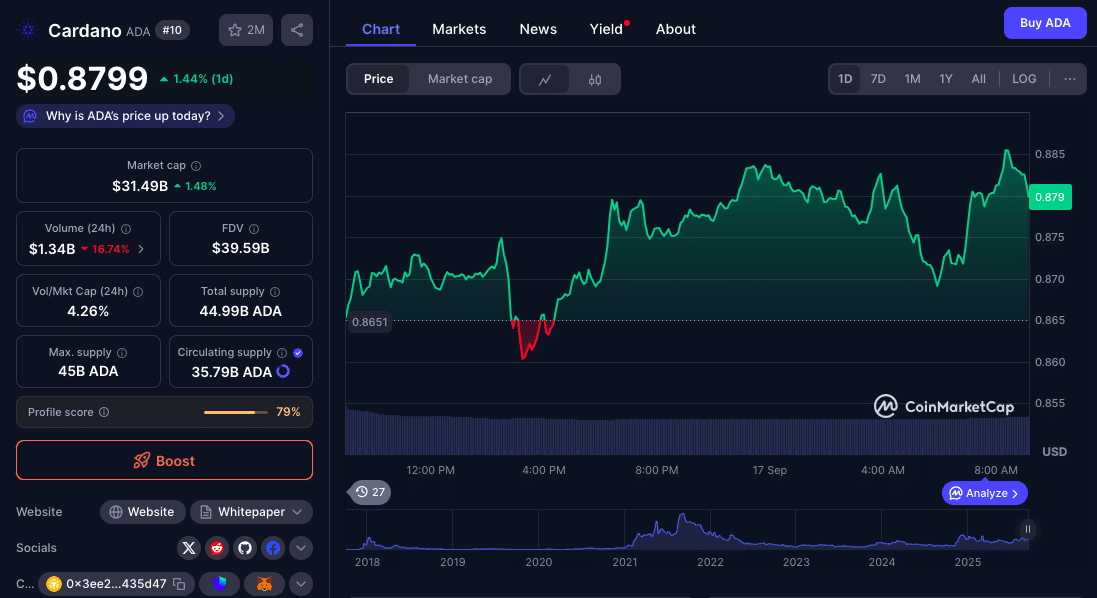Set chart range to All
This screenshot has width=1097, height=598.
point(979,79)
